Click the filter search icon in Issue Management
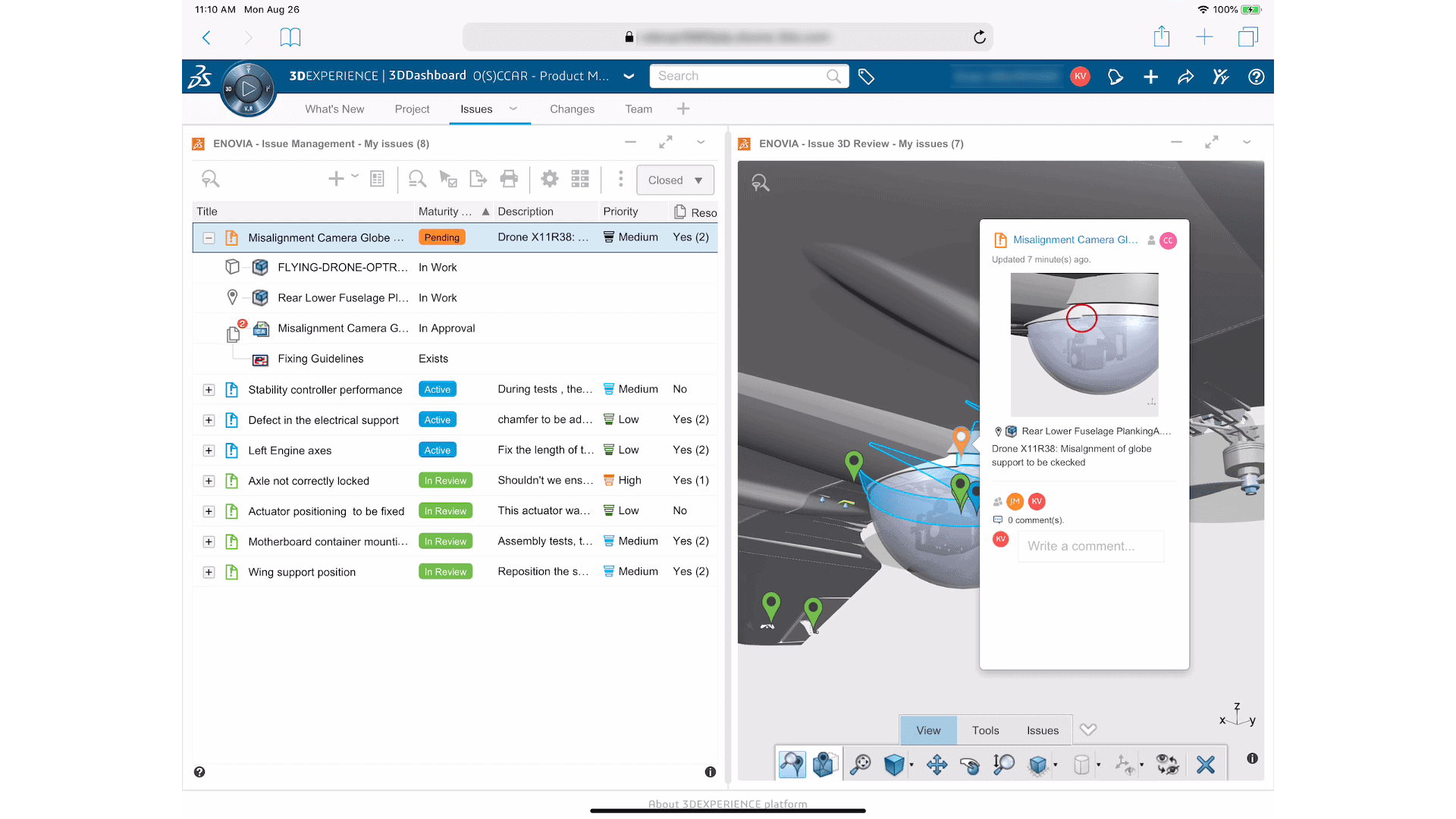This screenshot has height=819, width=1456. pyautogui.click(x=210, y=179)
